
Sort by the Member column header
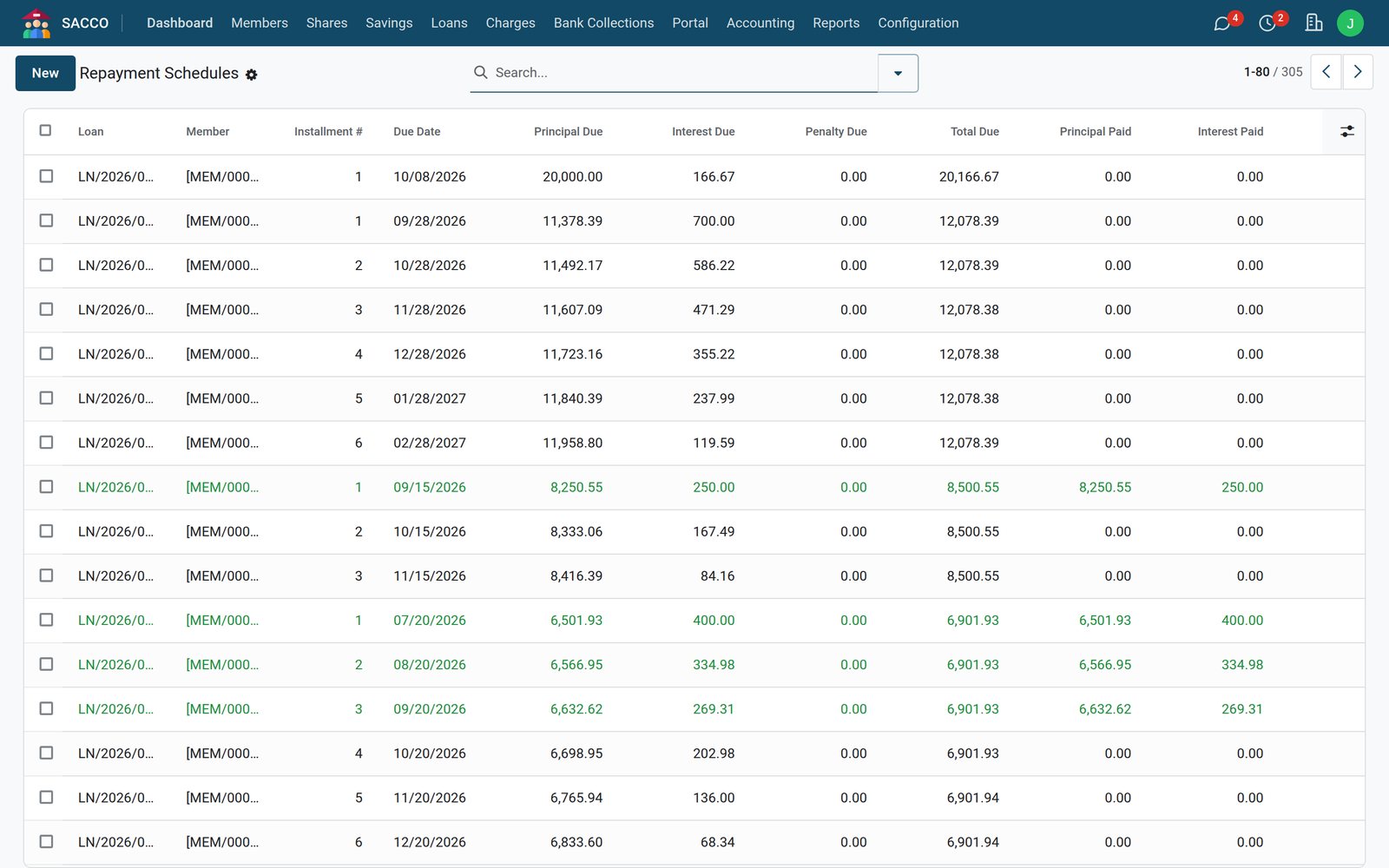pyautogui.click(x=207, y=132)
